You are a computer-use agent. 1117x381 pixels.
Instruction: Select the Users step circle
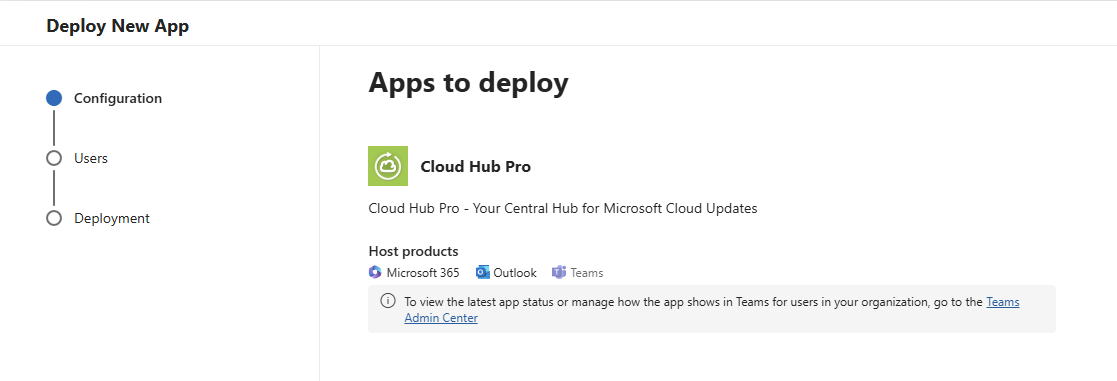tap(54, 158)
